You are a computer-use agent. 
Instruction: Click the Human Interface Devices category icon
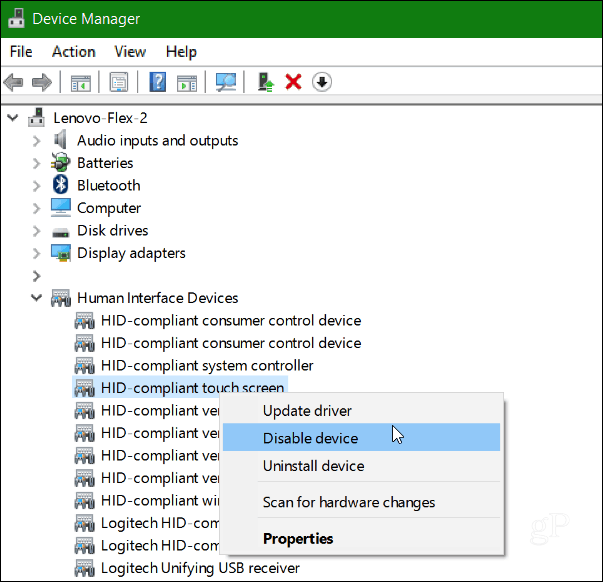pyautogui.click(x=61, y=298)
